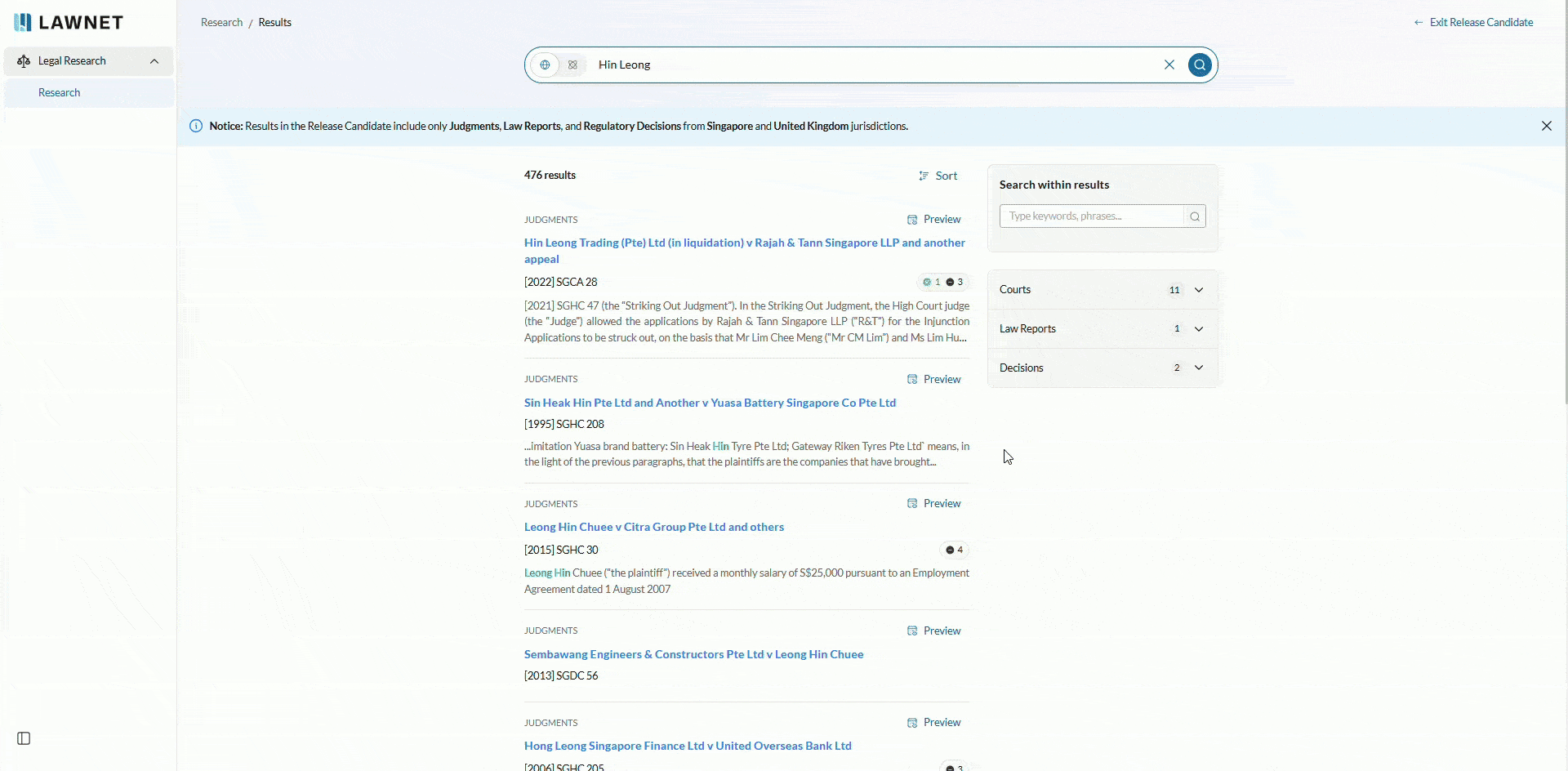The width and height of the screenshot is (1568, 771).
Task: Open Sembawang Engineers v Leong Hin Chuee judgment
Action: coord(693,654)
